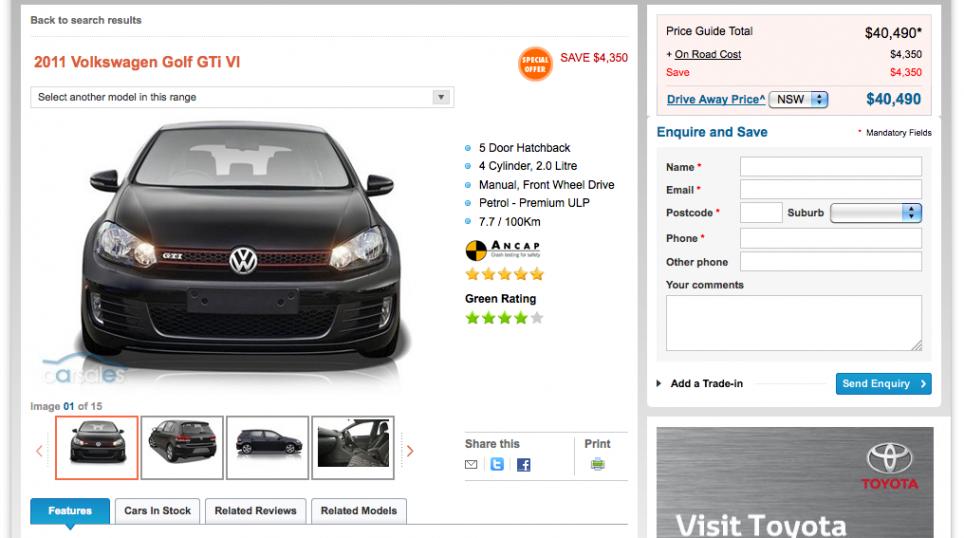Select the rear angle car thumbnail
964x538 pixels.
click(x=182, y=448)
